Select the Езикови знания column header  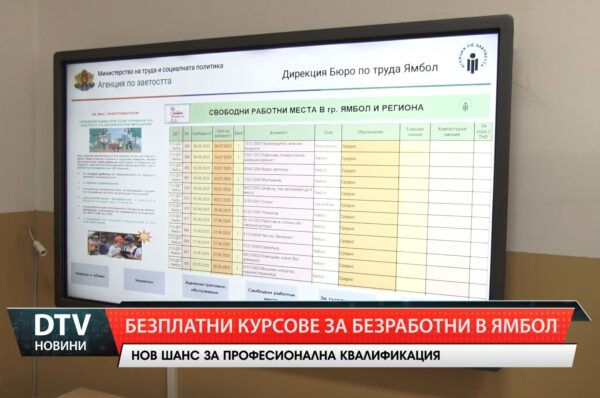(x=415, y=132)
